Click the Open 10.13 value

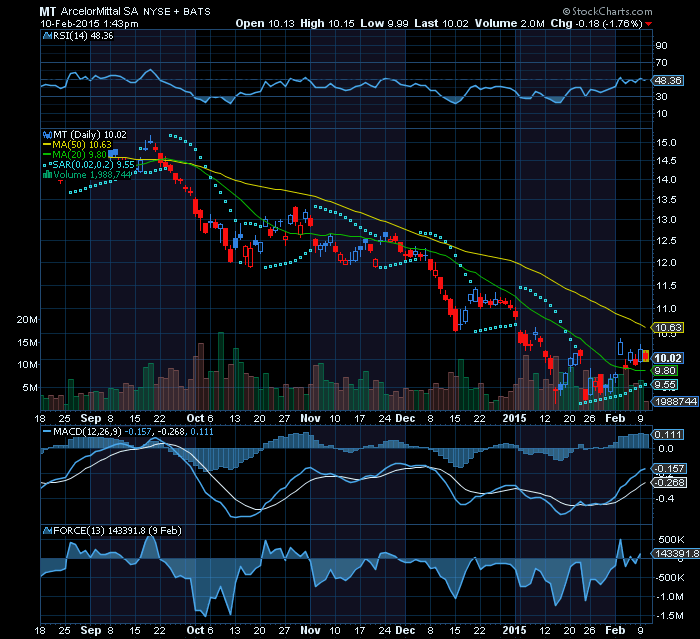pyautogui.click(x=265, y=23)
